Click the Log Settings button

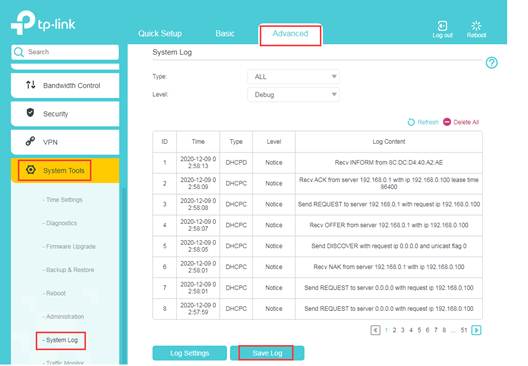click(x=190, y=353)
